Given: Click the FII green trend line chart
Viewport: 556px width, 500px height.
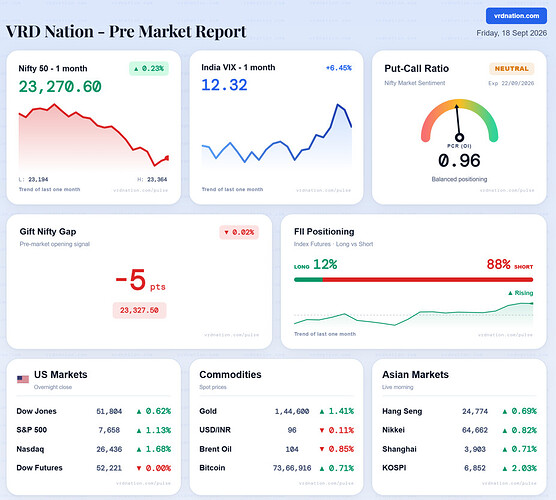Looking at the screenshot, I should click(413, 315).
